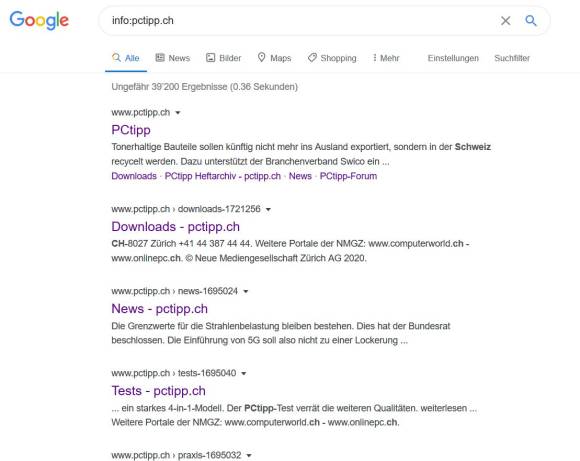Expand the arrow next to www.pctipp.ch
The height and width of the screenshot is (461, 580).
178,112
